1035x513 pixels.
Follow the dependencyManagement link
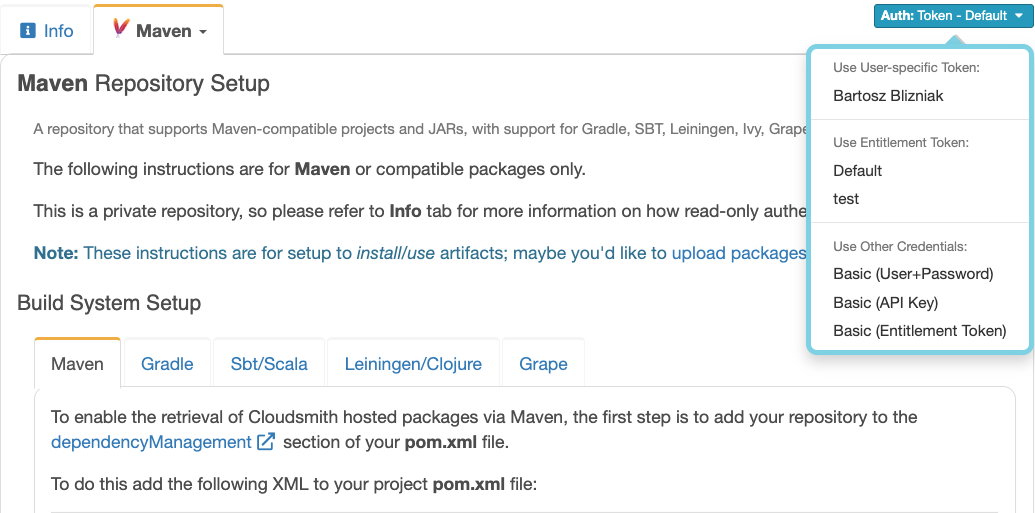[x=151, y=442]
